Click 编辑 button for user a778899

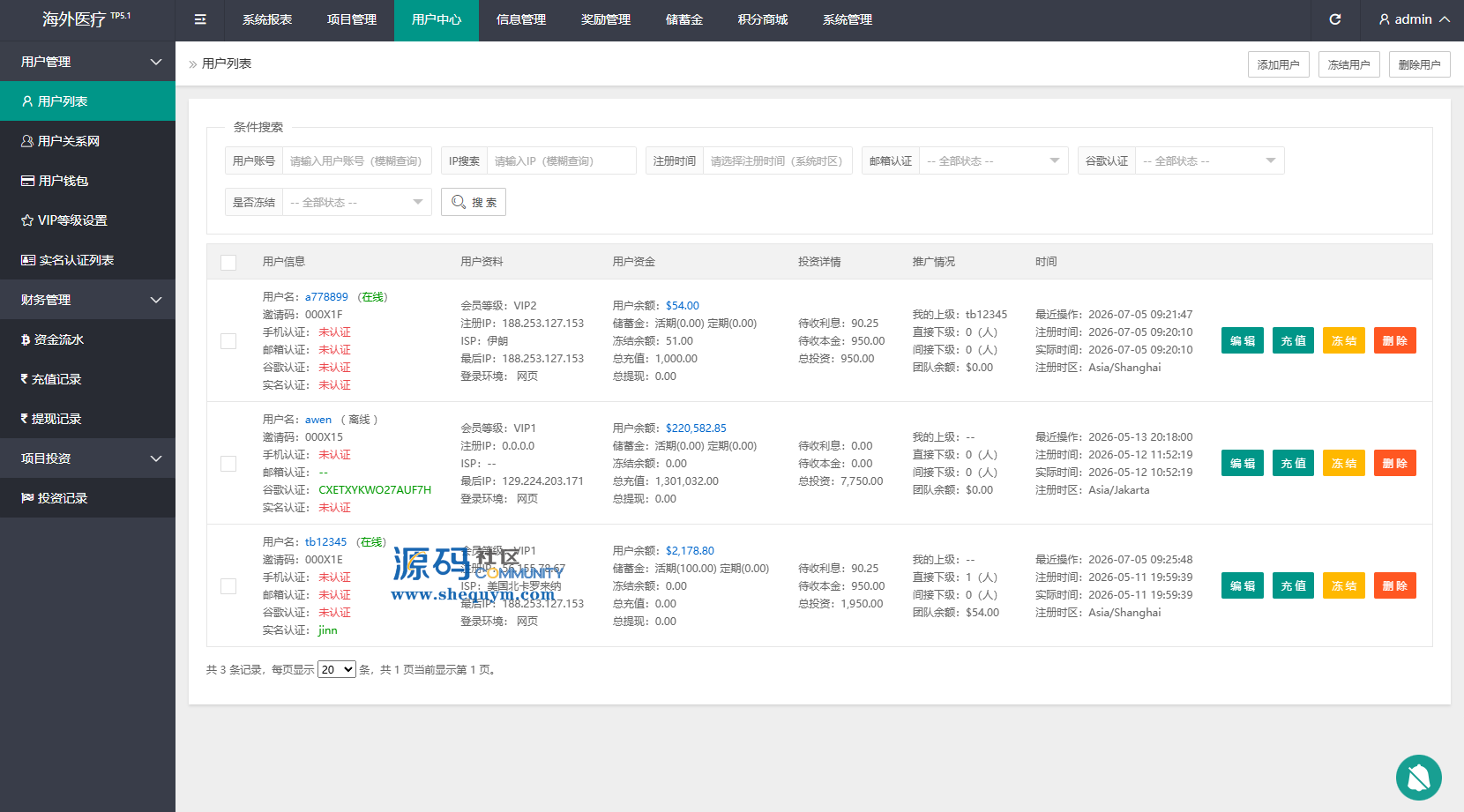pos(1243,340)
